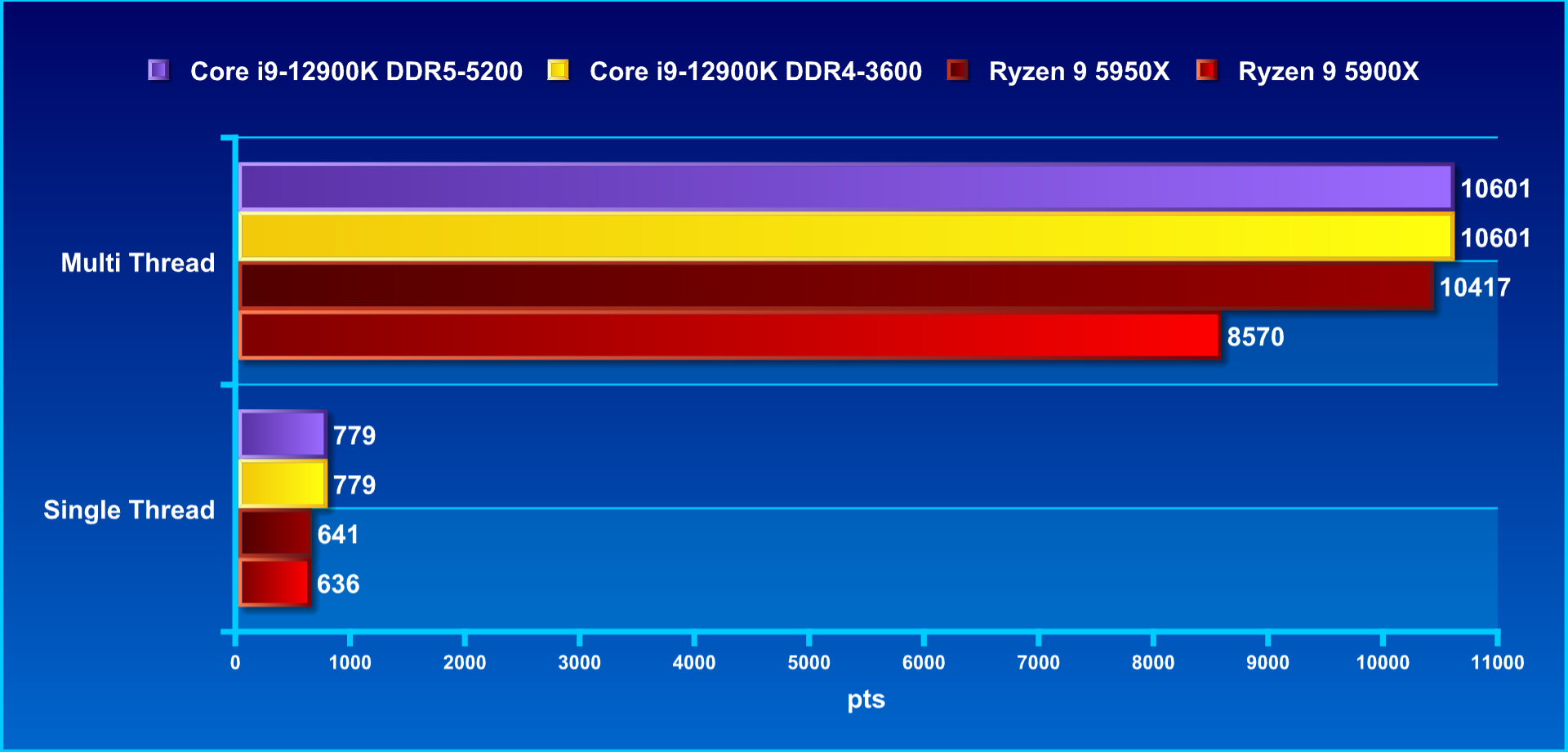This screenshot has width=1568, height=752.
Task: Click the 10000 axis tick label
Action: (1383, 663)
